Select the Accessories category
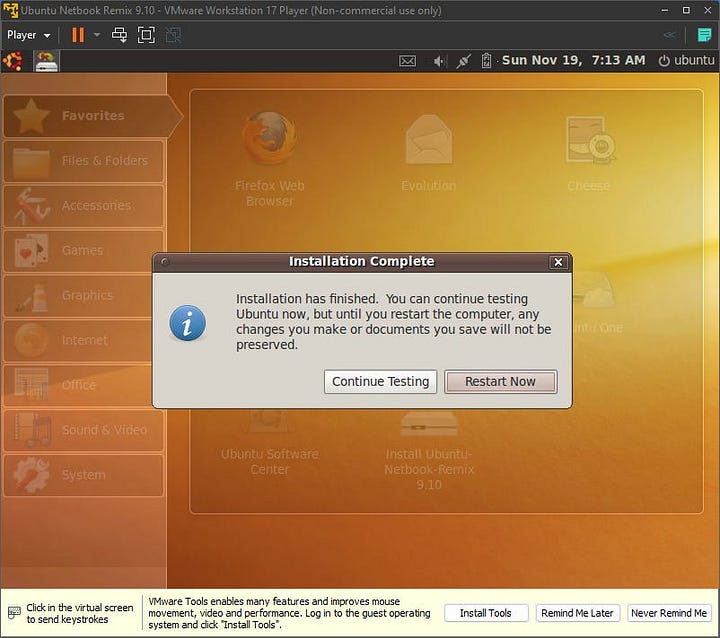720x638 pixels. (x=84, y=206)
